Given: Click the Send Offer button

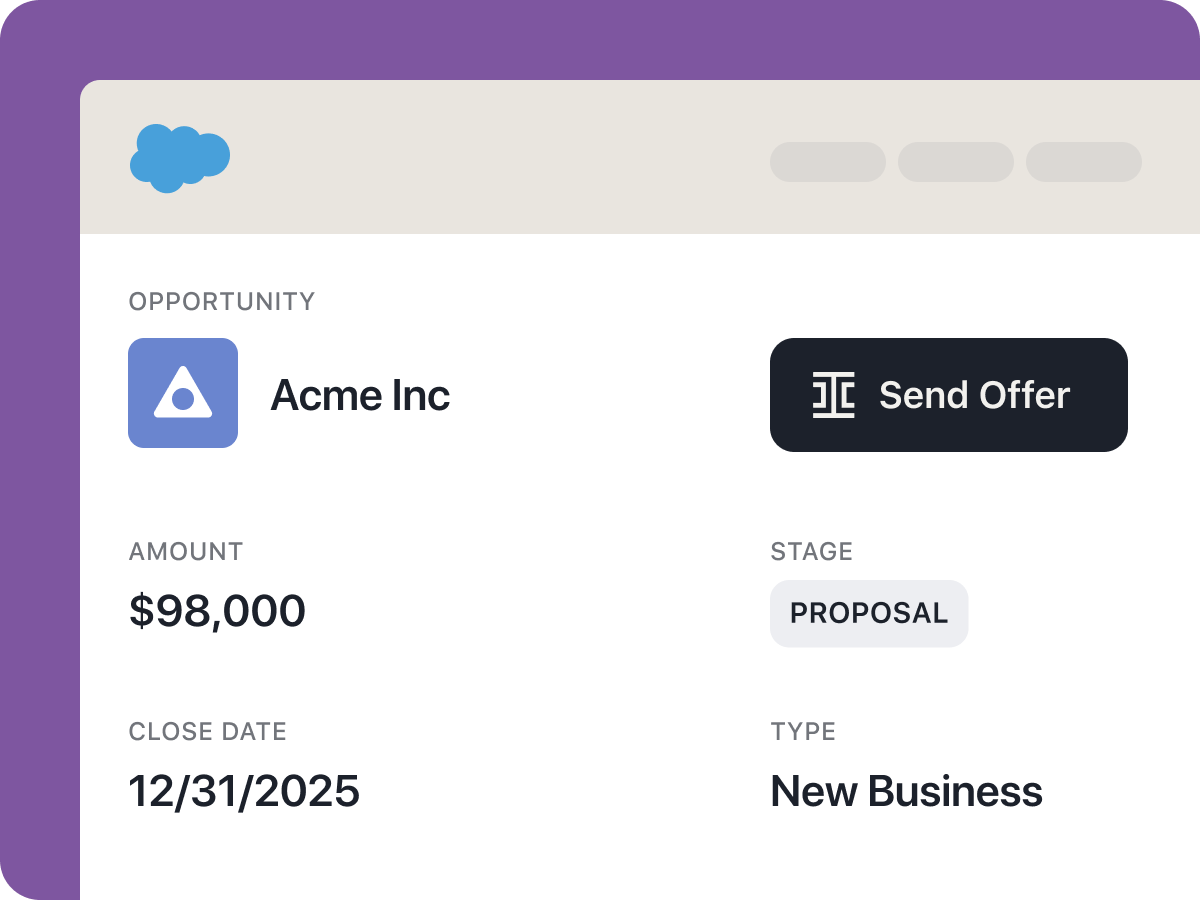Looking at the screenshot, I should pyautogui.click(x=948, y=394).
